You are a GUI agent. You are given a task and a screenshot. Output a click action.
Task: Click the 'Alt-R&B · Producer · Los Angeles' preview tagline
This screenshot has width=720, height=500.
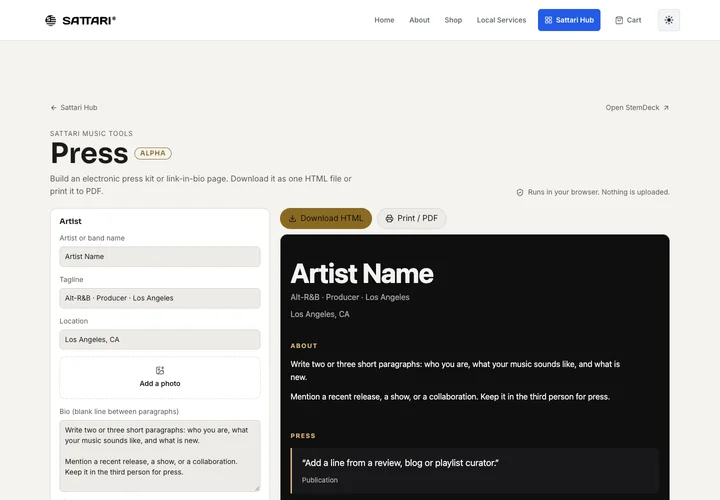pyautogui.click(x=350, y=297)
